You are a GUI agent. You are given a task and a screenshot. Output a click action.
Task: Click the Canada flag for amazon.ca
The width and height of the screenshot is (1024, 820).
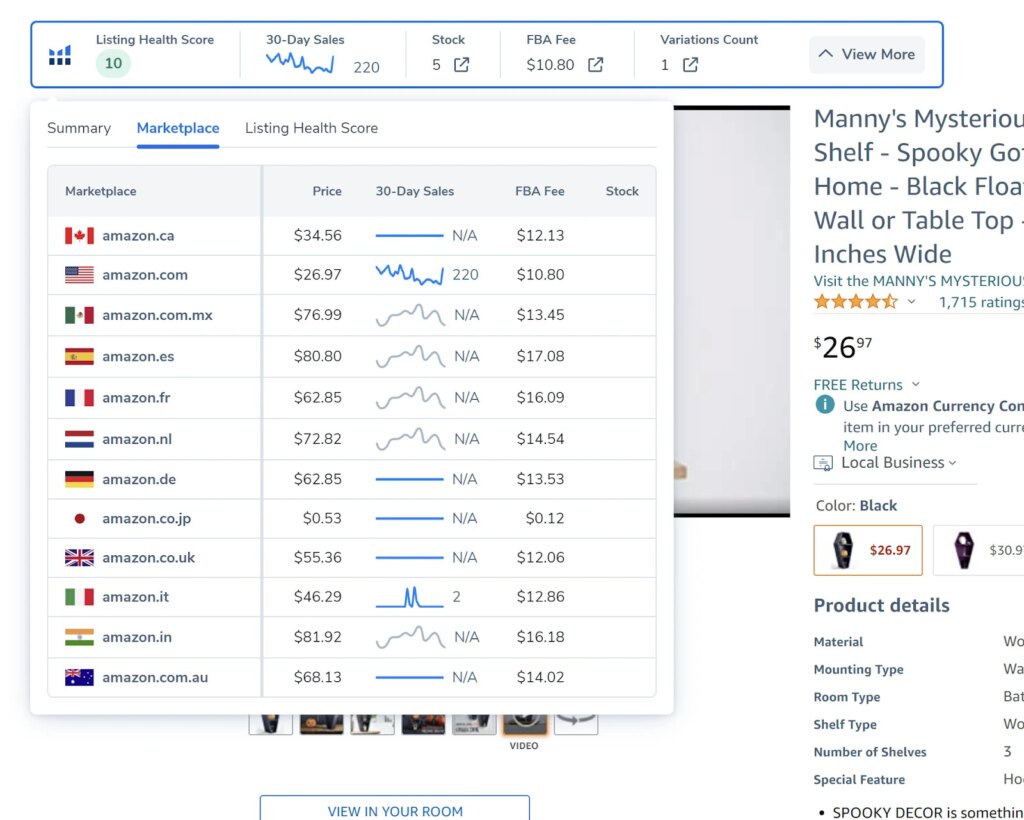pyautogui.click(x=79, y=236)
